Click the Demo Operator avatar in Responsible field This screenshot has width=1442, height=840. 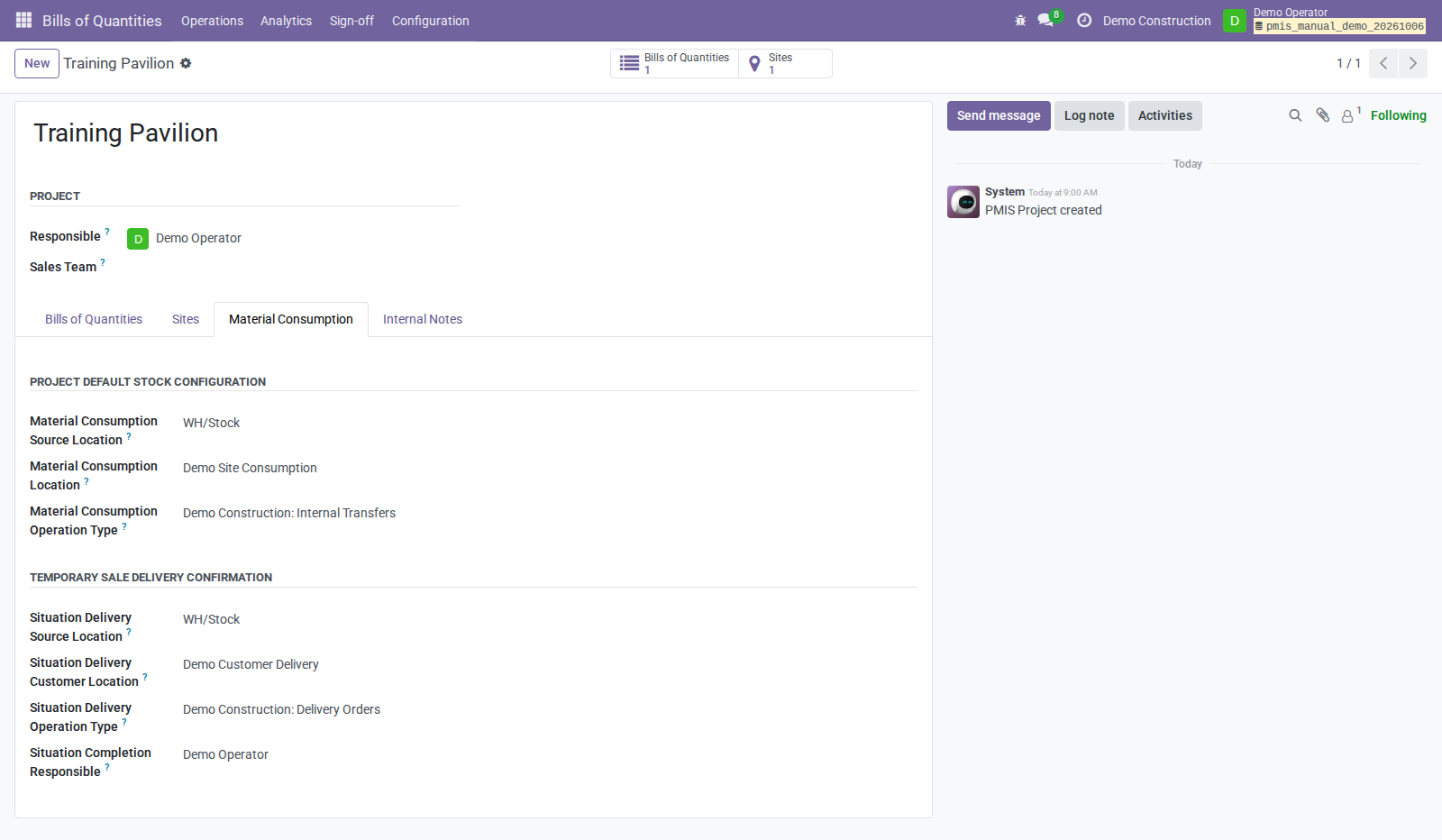pyautogui.click(x=138, y=239)
